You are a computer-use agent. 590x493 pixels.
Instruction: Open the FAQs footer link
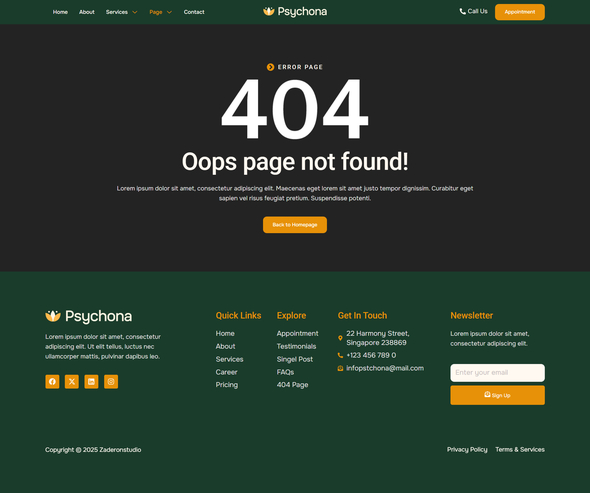[x=286, y=372]
